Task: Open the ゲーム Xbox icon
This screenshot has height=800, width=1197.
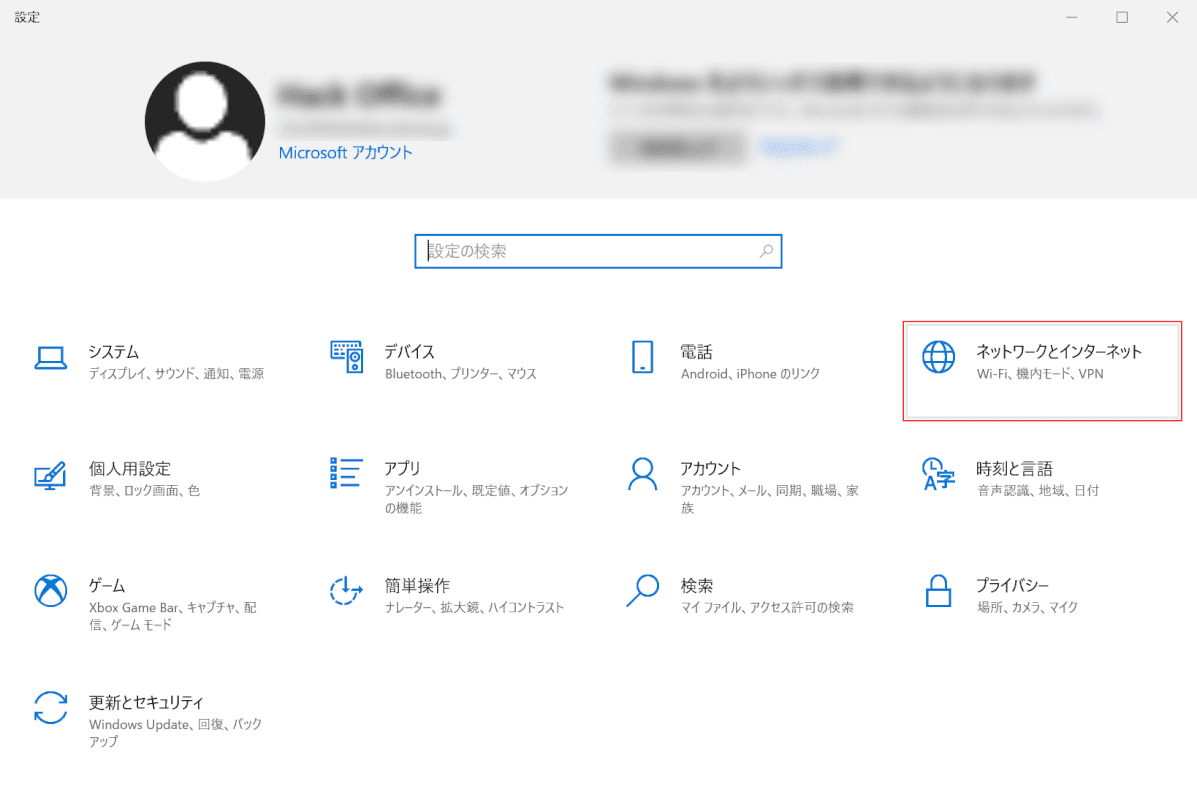Action: [50, 591]
